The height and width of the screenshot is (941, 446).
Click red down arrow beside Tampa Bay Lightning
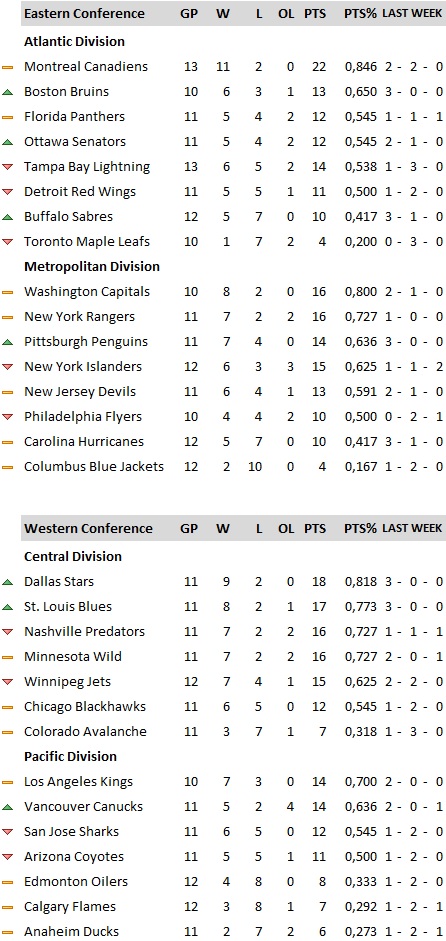pos(7,167)
